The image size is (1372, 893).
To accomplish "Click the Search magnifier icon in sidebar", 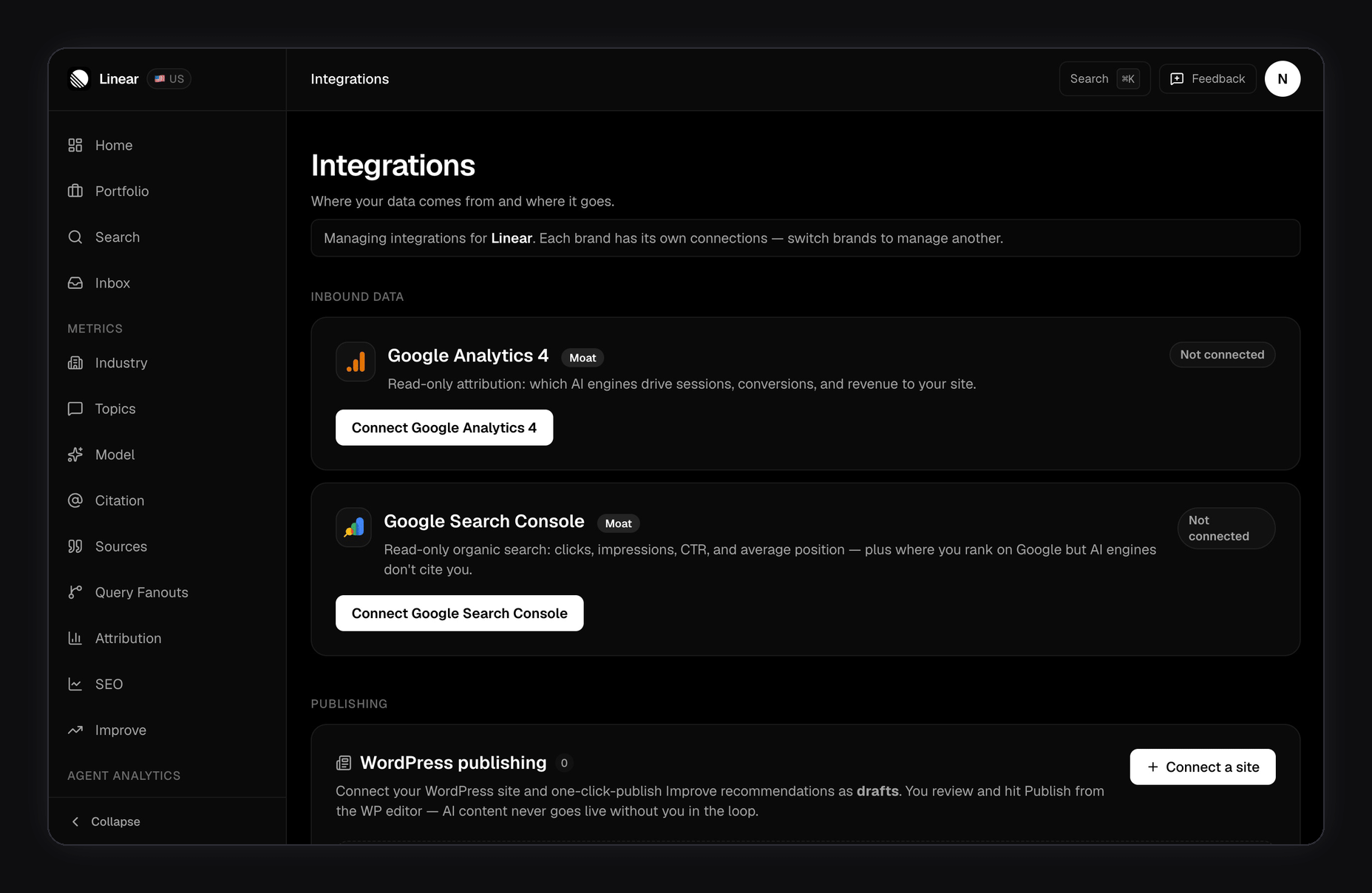I will click(x=75, y=237).
